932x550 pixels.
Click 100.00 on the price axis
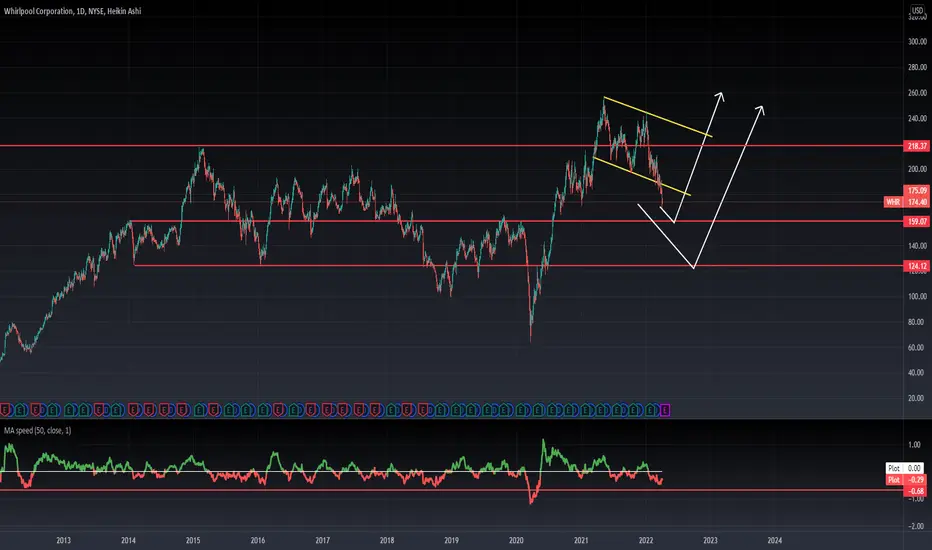coord(917,296)
